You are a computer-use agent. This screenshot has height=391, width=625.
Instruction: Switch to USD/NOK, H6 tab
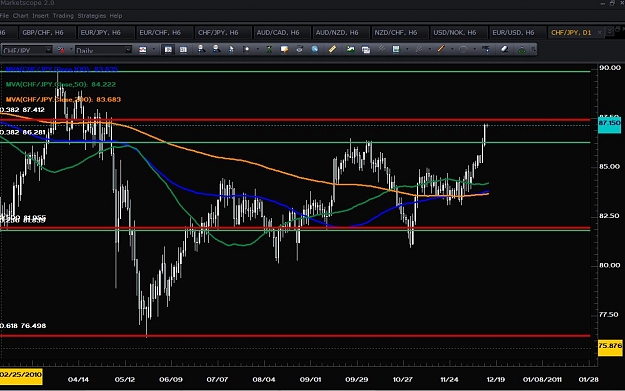click(458, 33)
